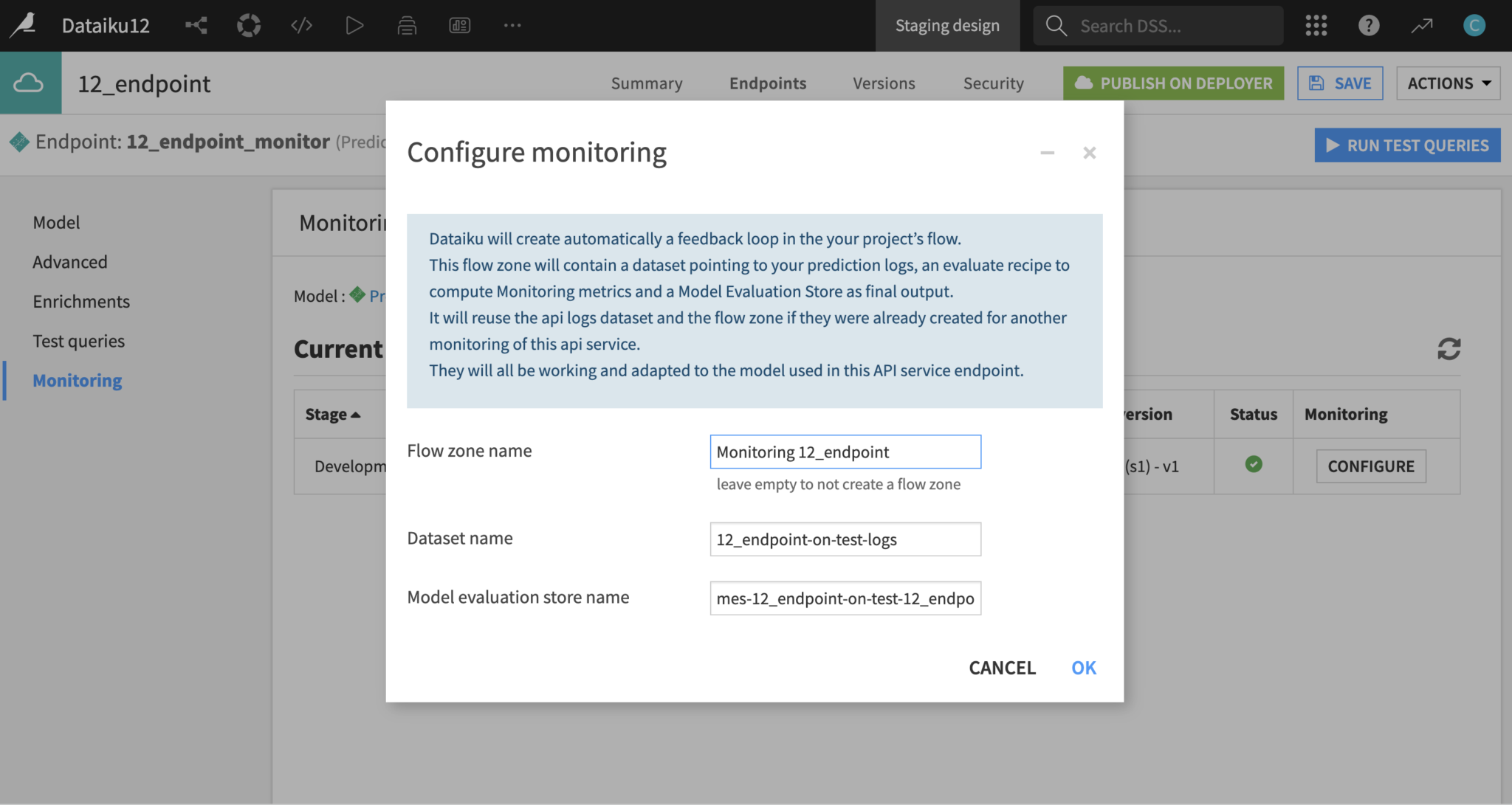
Task: Expand the ACTIONS dropdown
Action: (1448, 83)
